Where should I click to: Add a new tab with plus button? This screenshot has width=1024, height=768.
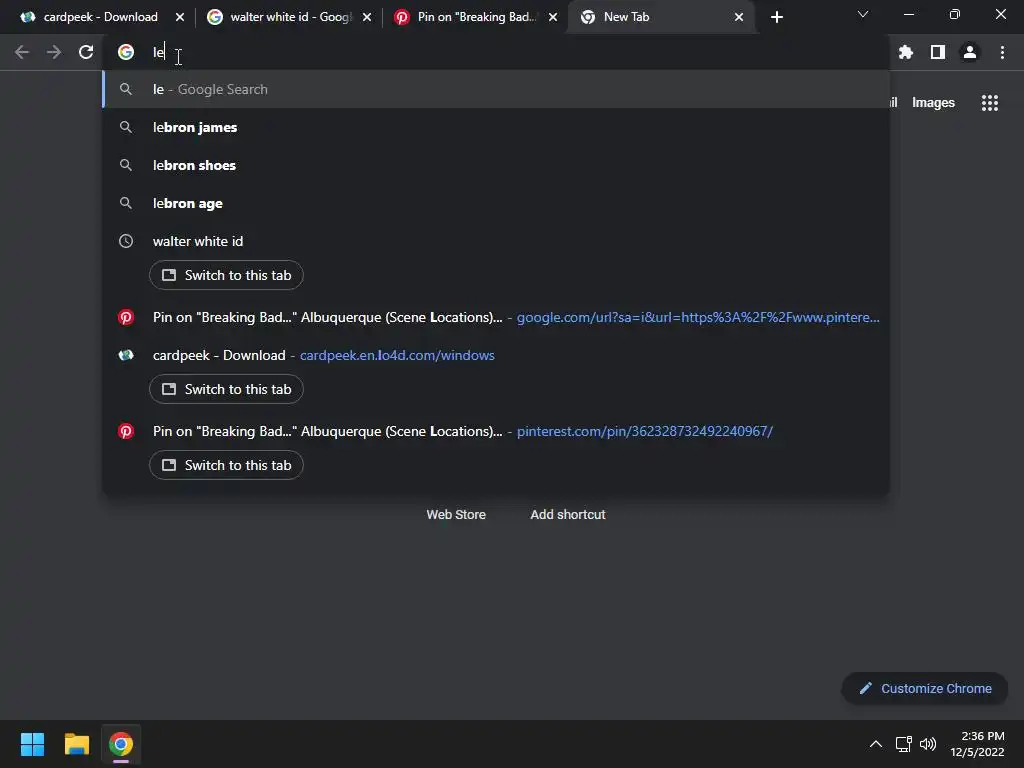tap(776, 17)
